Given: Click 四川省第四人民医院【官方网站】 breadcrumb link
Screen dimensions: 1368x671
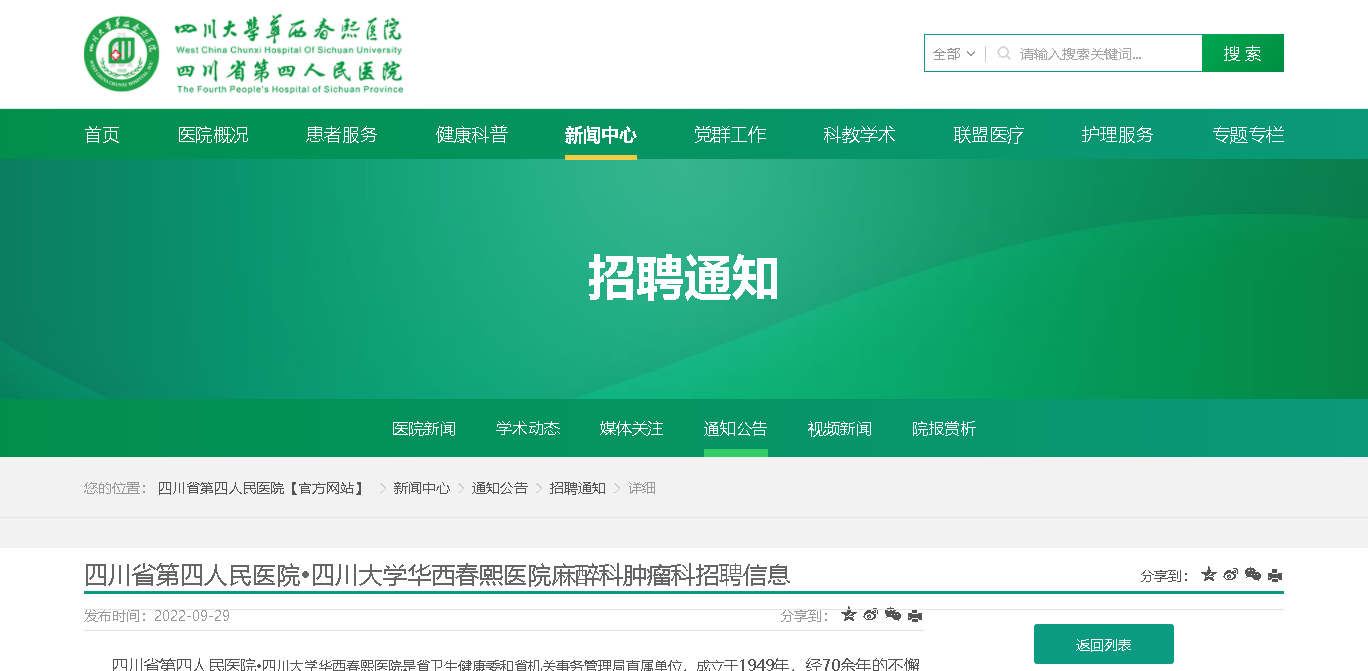Looking at the screenshot, I should click(x=261, y=488).
